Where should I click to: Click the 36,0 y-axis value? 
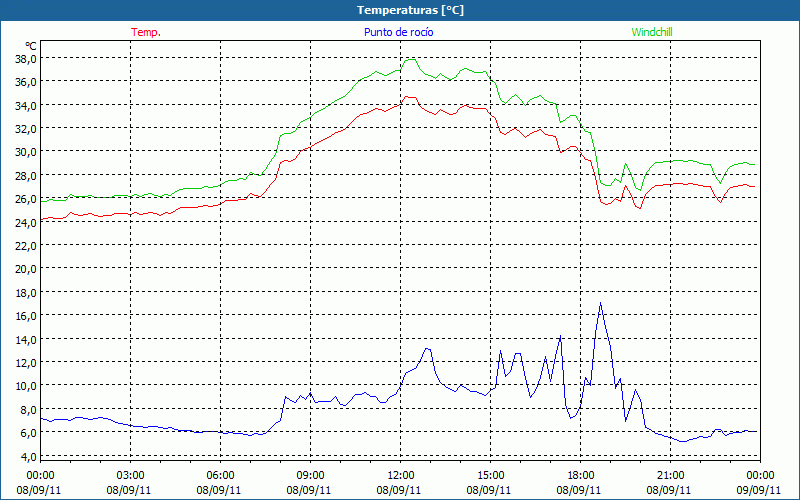click(26, 82)
